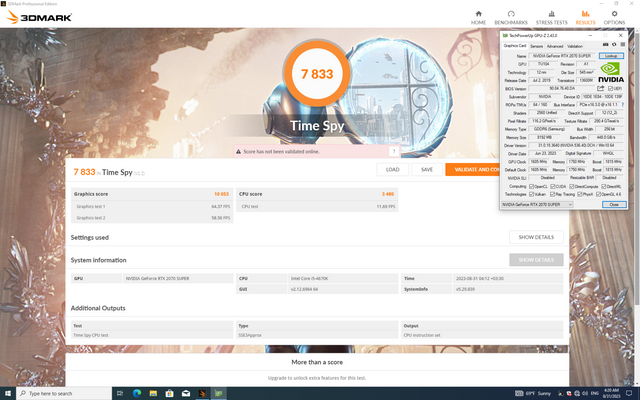
Task: Click the Save result button
Action: pyautogui.click(x=427, y=170)
